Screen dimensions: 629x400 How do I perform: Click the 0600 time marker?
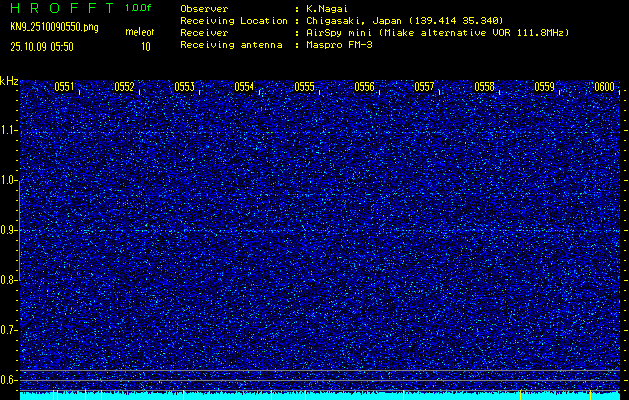tap(604, 87)
